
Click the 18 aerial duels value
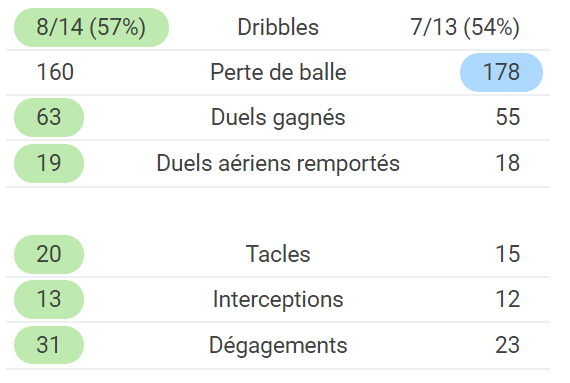(508, 163)
